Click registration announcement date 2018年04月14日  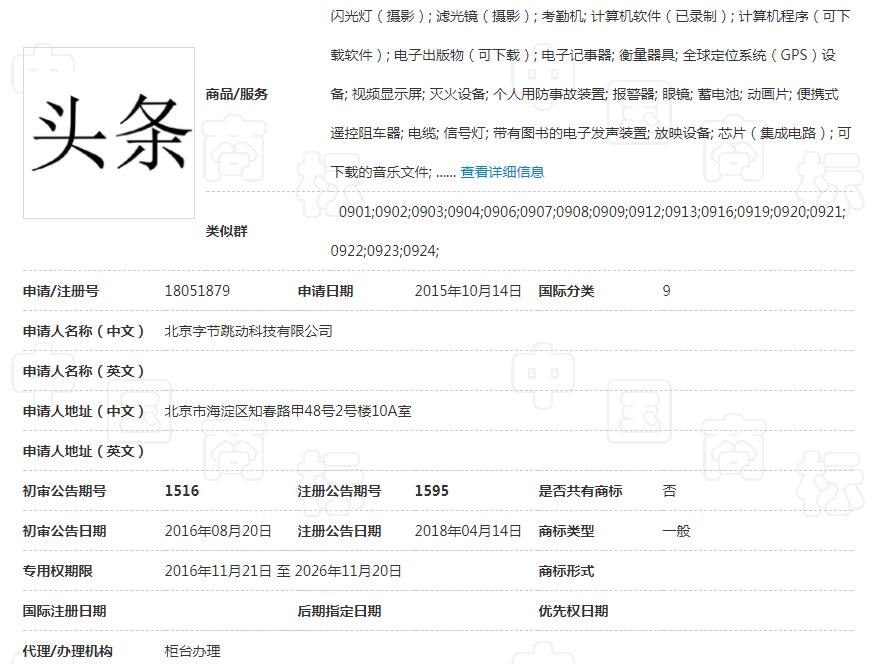tap(466, 530)
